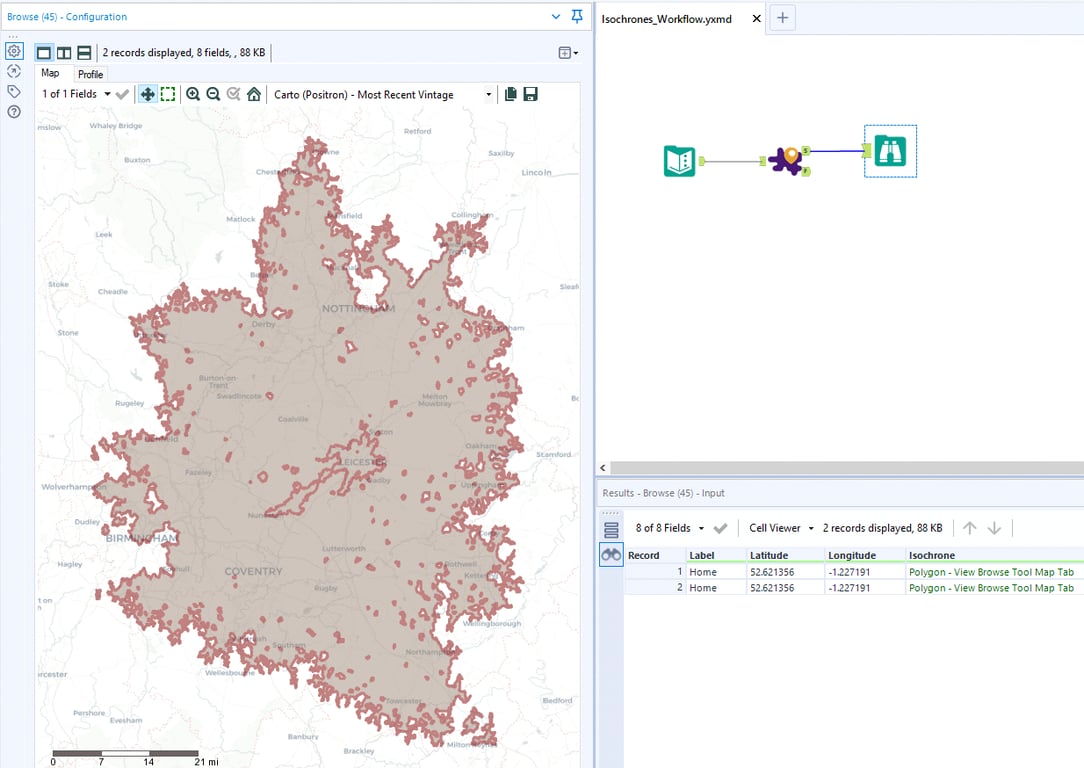Reset map to home extent
Image resolution: width=1084 pixels, height=768 pixels.
tap(254, 94)
